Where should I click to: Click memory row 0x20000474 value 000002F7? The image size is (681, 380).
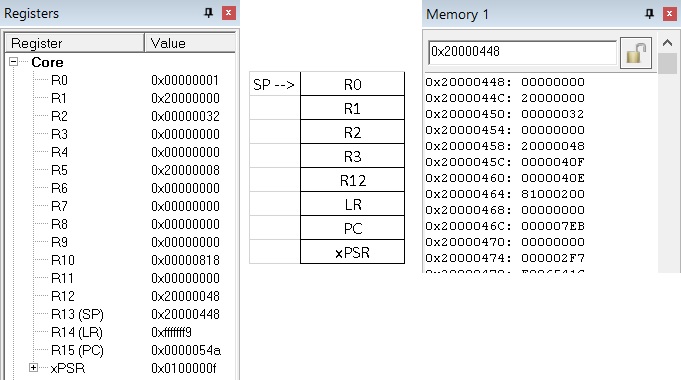click(553, 258)
